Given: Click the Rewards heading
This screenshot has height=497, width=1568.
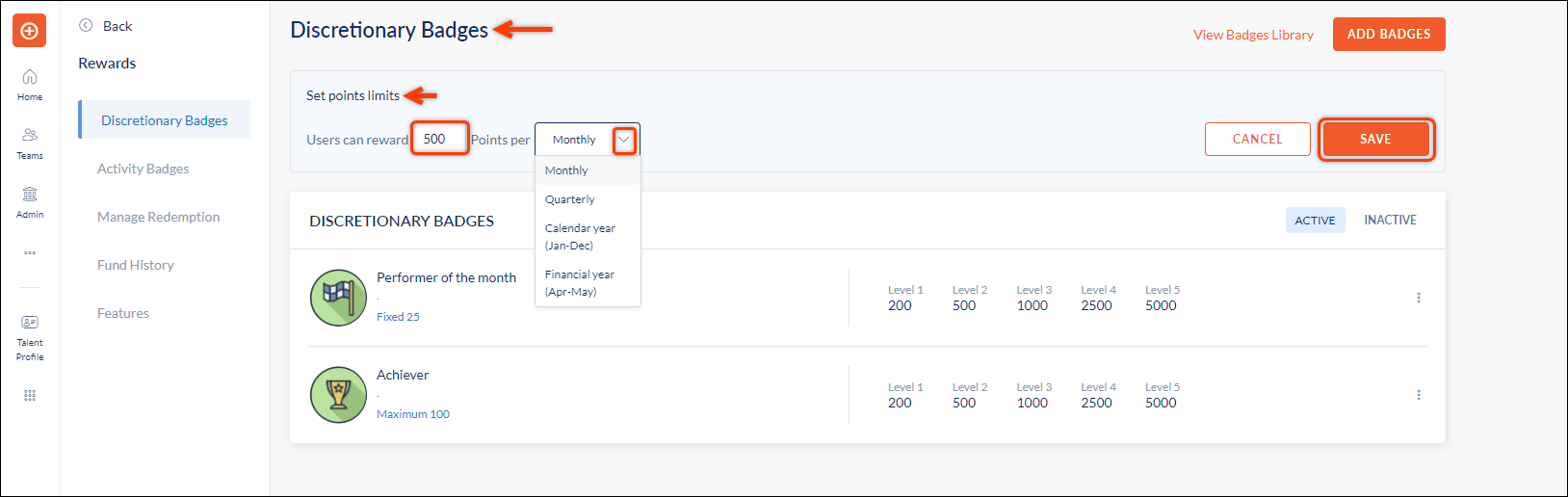Looking at the screenshot, I should (107, 64).
